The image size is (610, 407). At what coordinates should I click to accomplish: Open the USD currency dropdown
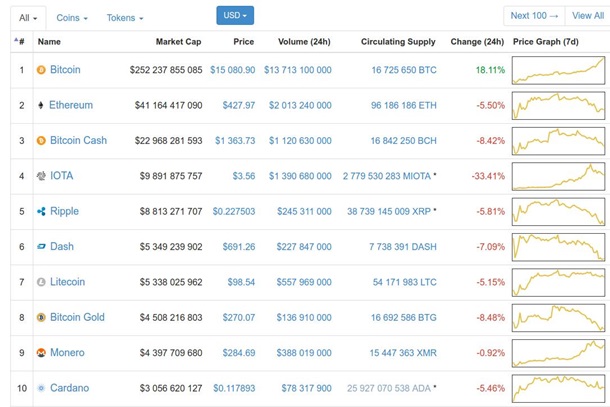(235, 16)
